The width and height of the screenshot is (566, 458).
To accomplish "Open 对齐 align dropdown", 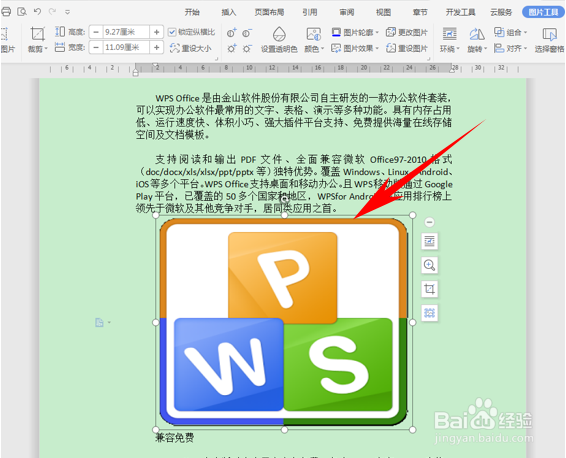I will coord(510,48).
